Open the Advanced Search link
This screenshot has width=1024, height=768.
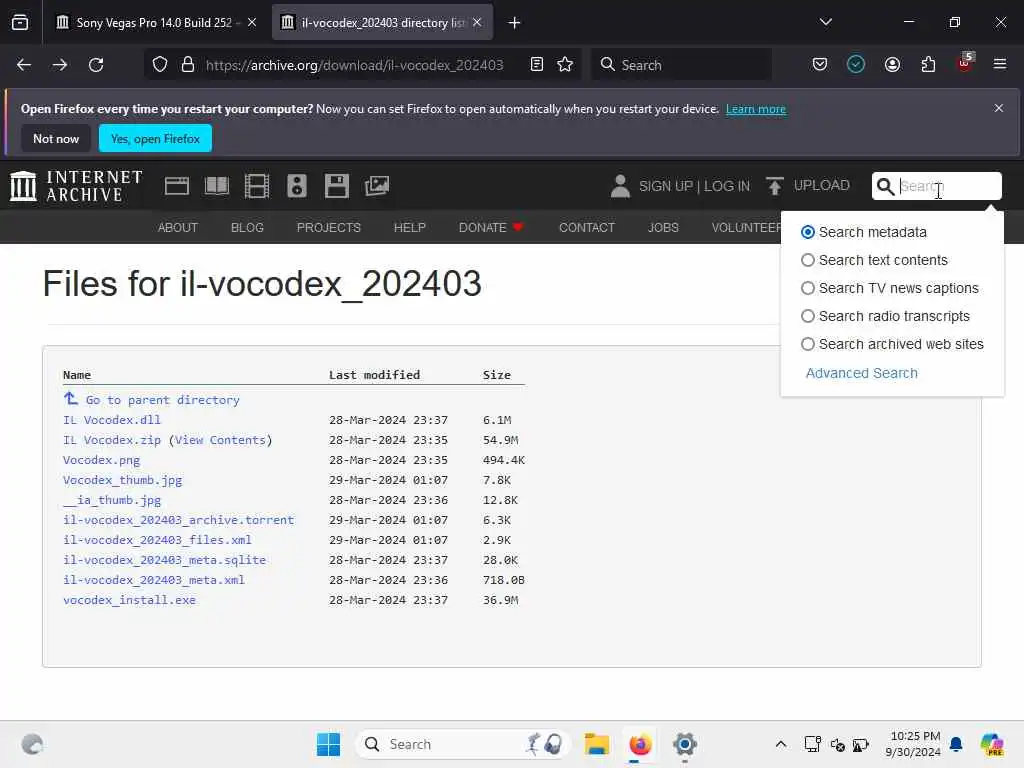pyautogui.click(x=861, y=373)
